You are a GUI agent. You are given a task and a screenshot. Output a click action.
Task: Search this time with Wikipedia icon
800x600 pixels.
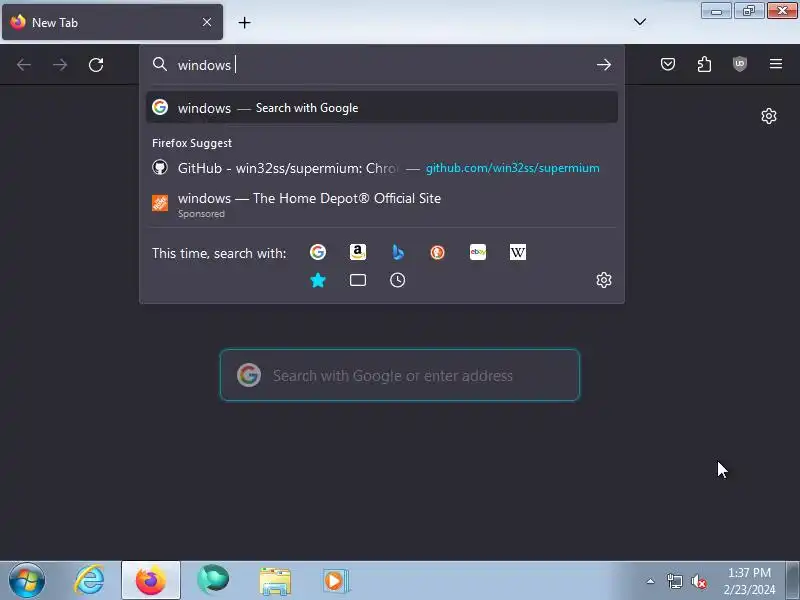coord(517,252)
